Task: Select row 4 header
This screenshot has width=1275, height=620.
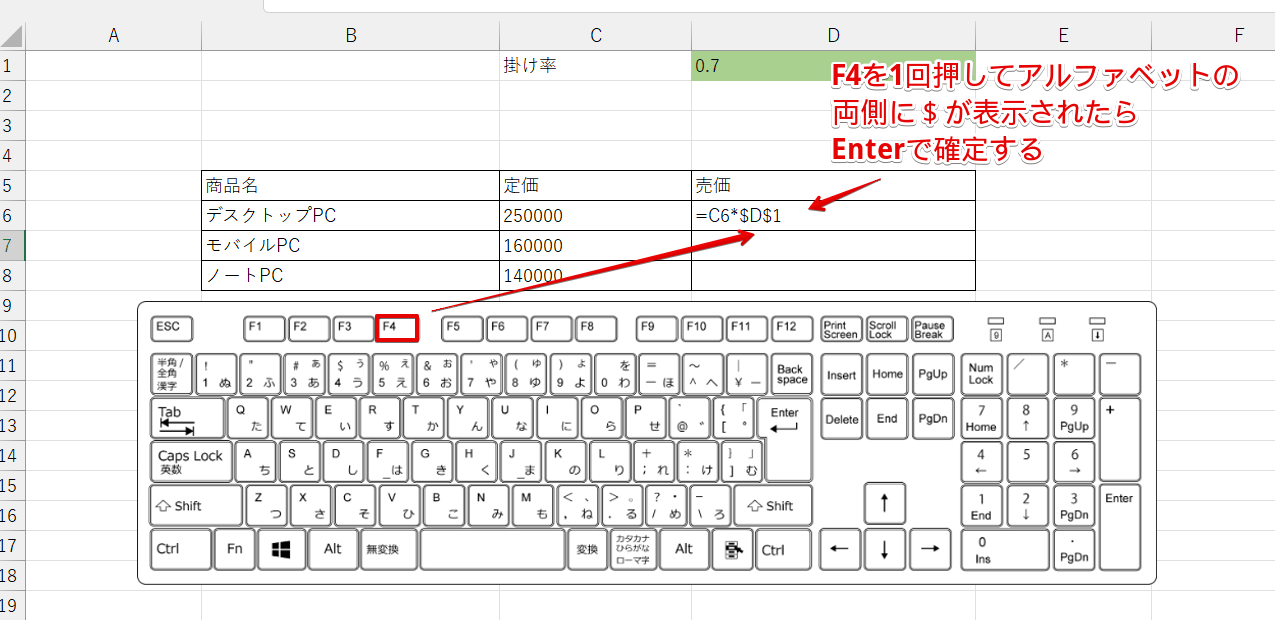Action: [12, 156]
